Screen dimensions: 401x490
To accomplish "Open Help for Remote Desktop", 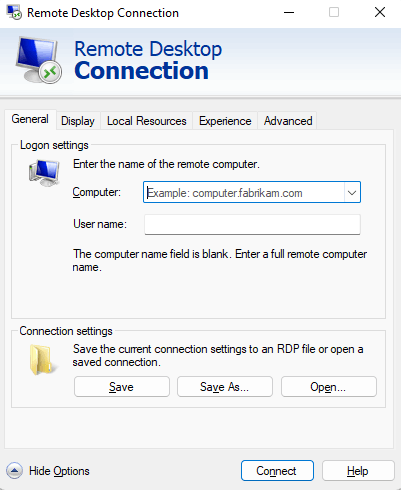I will [358, 471].
